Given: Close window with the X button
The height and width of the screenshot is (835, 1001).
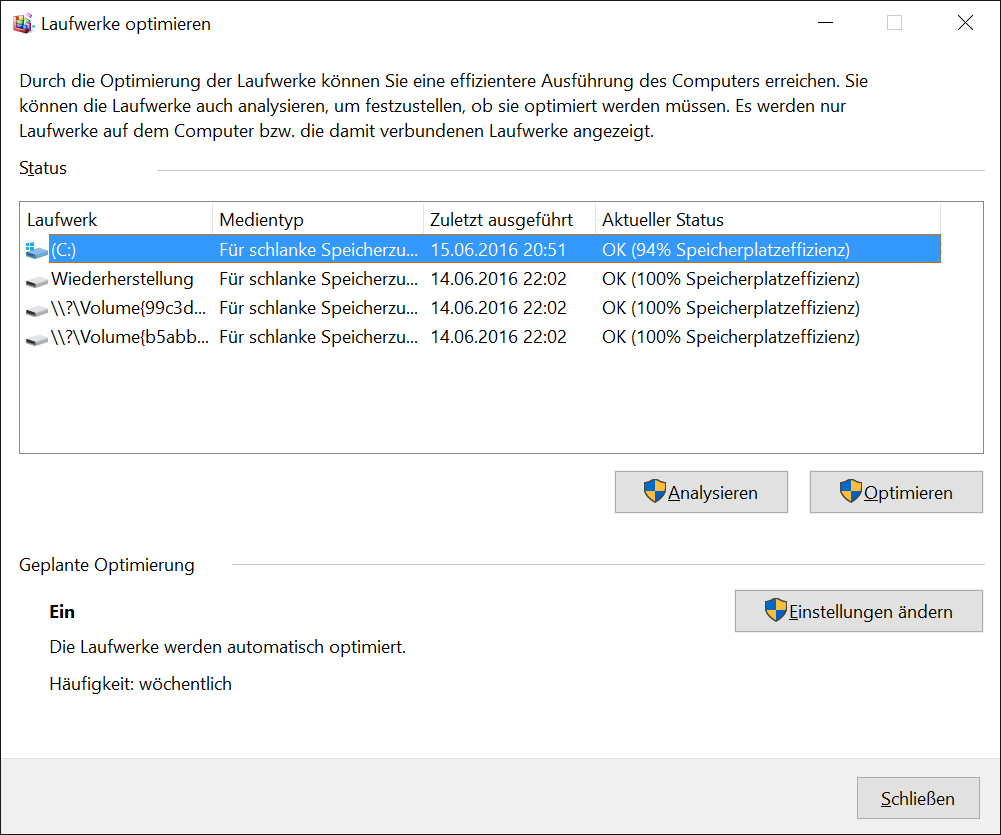Looking at the screenshot, I should pyautogui.click(x=965, y=23).
